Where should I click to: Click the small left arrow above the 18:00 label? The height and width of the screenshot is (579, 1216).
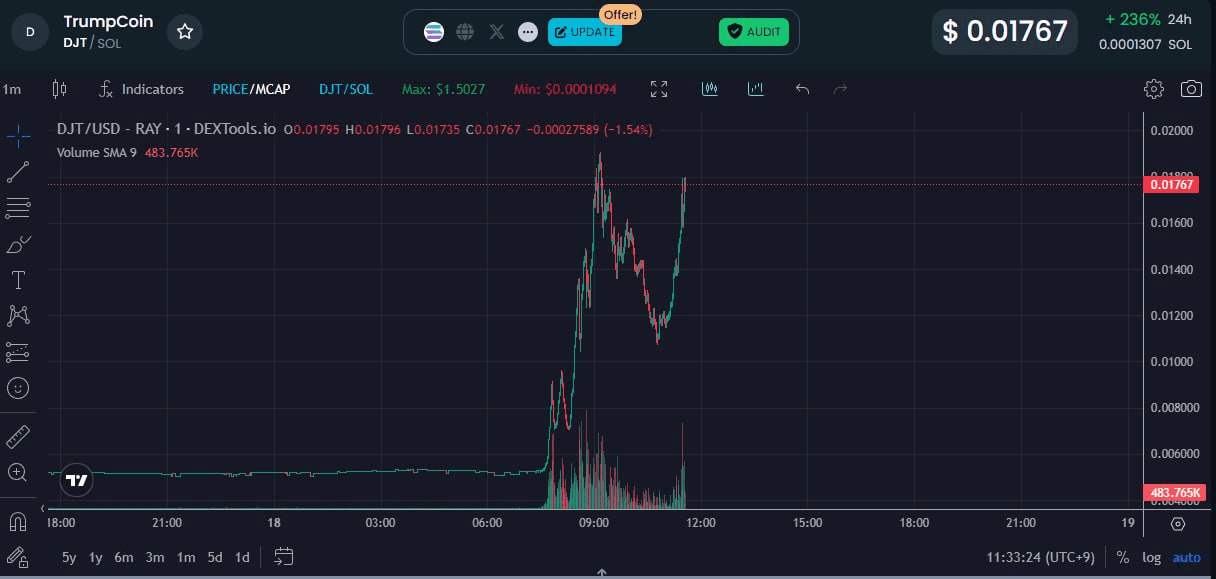coord(42,509)
